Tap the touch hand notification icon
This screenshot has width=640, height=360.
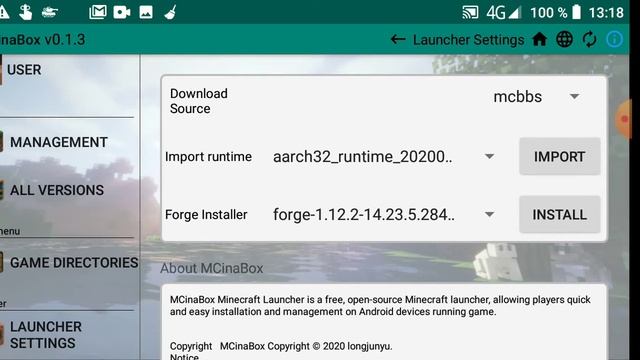[x=25, y=12]
